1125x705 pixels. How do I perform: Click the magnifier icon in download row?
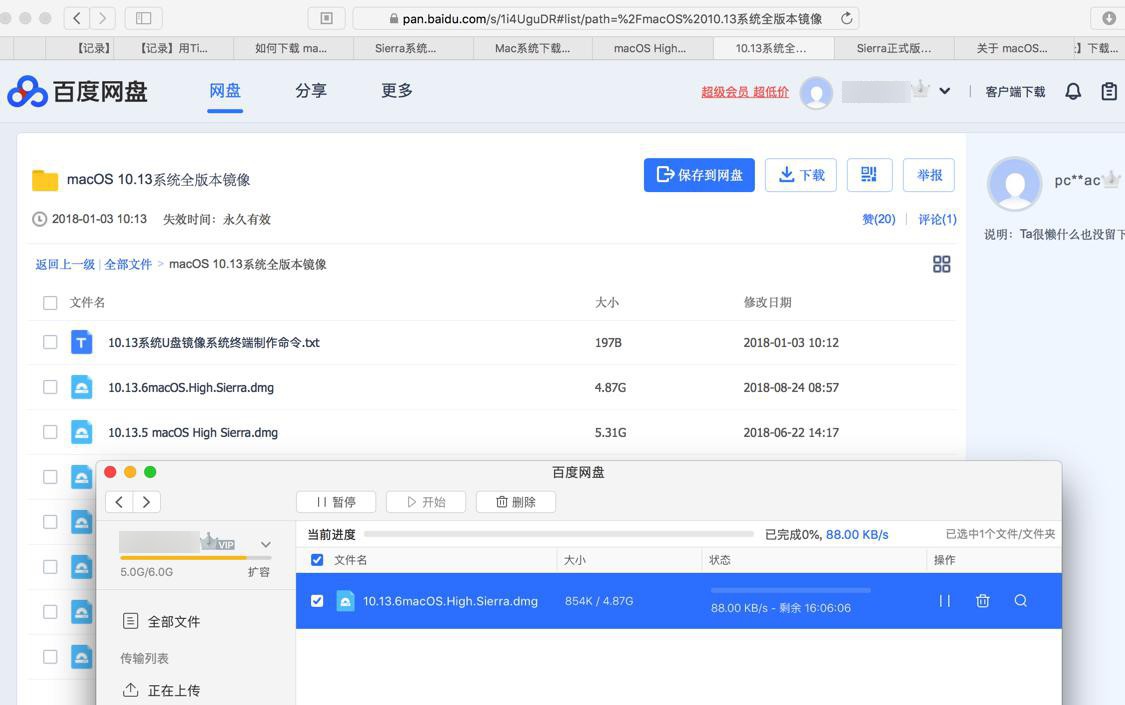pyautogui.click(x=1020, y=601)
